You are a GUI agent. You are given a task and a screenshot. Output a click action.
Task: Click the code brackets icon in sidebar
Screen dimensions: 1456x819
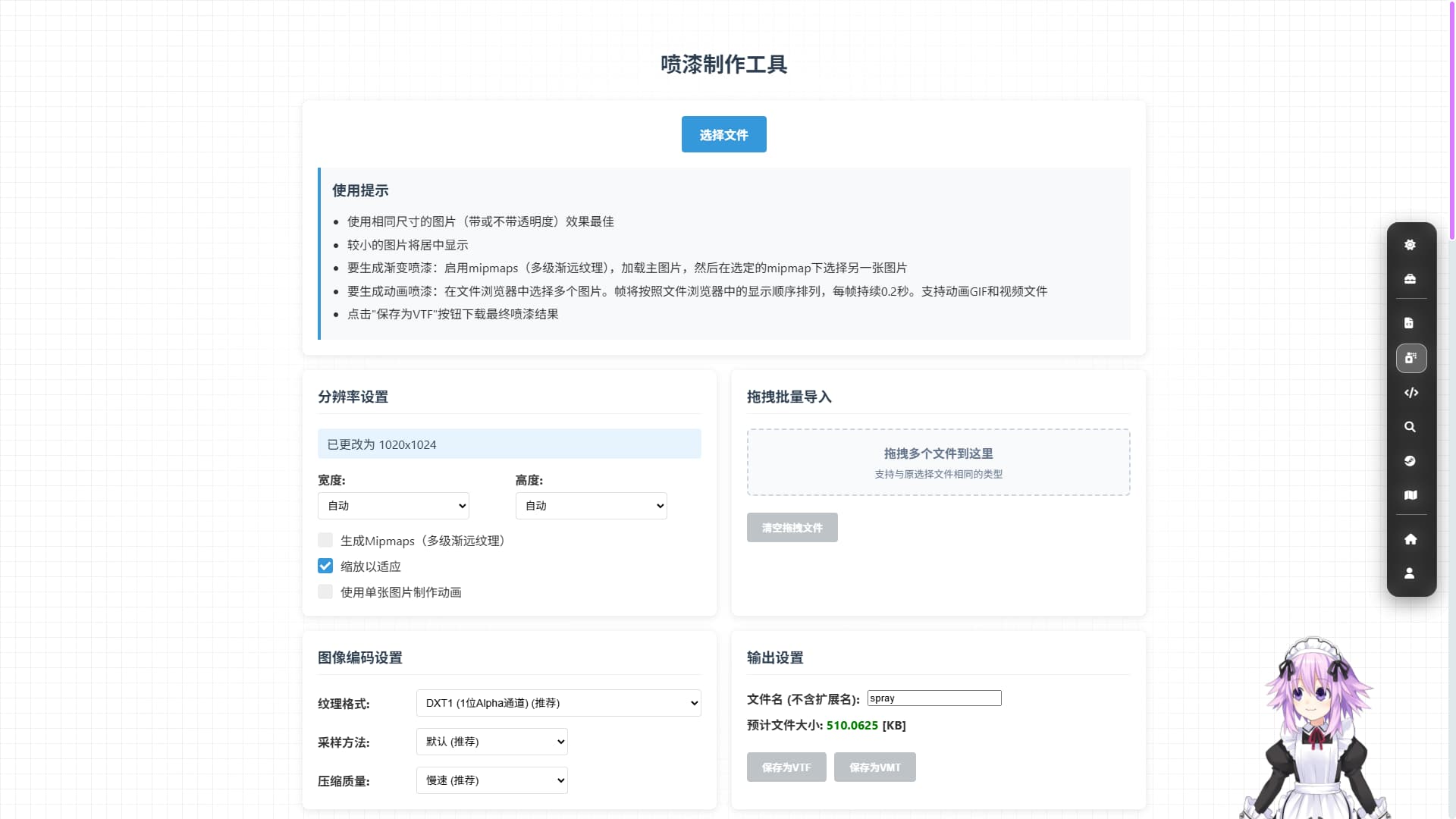(1410, 393)
